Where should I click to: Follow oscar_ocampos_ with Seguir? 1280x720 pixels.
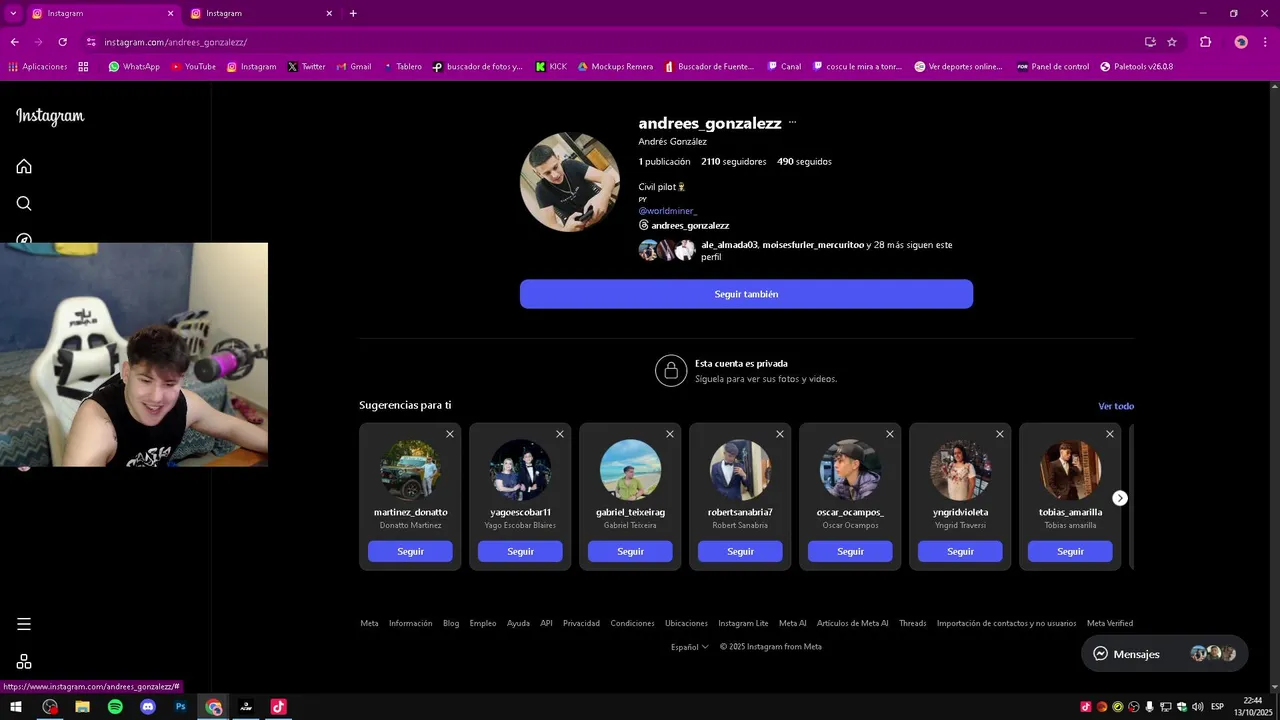click(x=850, y=551)
